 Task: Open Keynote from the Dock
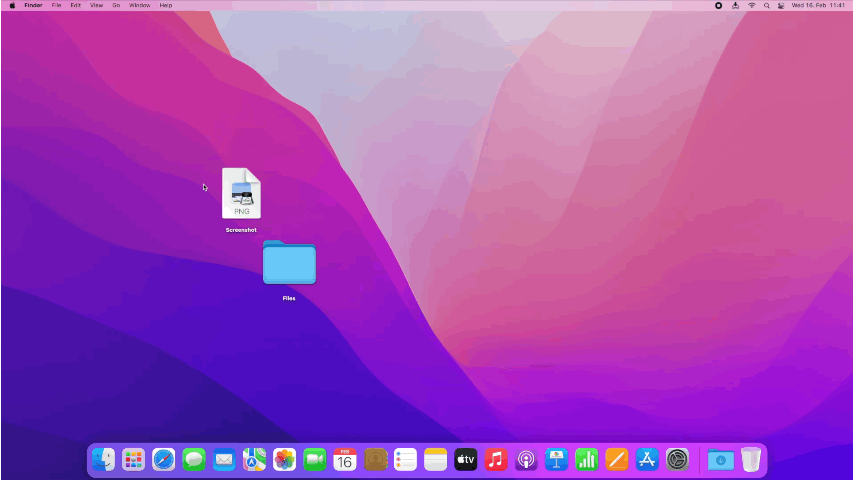pos(556,460)
